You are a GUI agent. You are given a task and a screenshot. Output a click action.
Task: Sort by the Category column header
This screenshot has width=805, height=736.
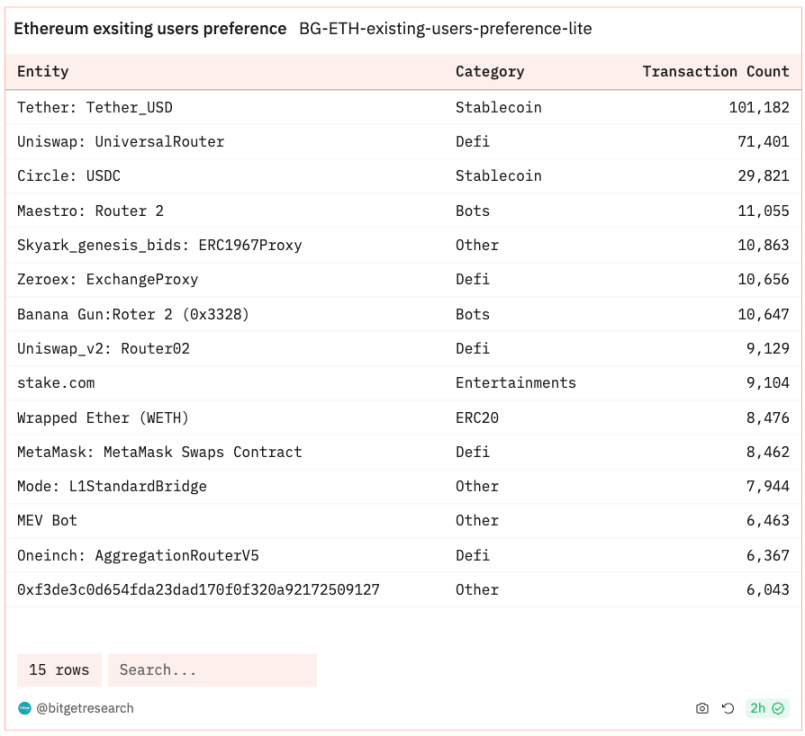(x=489, y=72)
